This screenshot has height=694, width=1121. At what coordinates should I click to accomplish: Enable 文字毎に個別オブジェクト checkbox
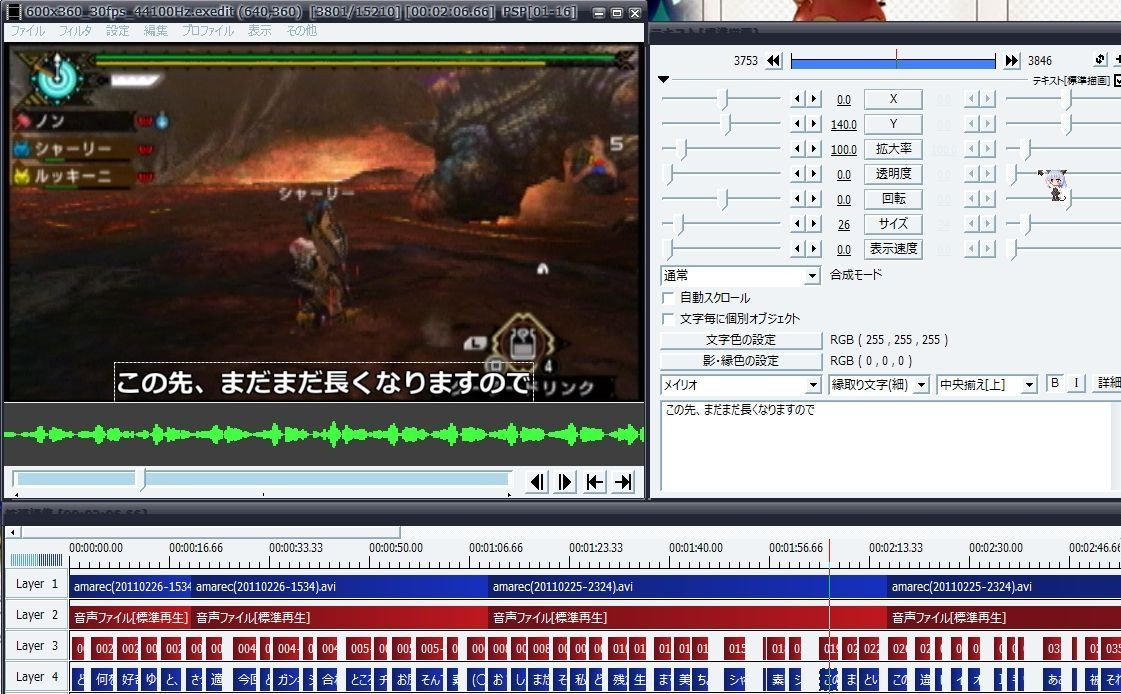[x=668, y=319]
